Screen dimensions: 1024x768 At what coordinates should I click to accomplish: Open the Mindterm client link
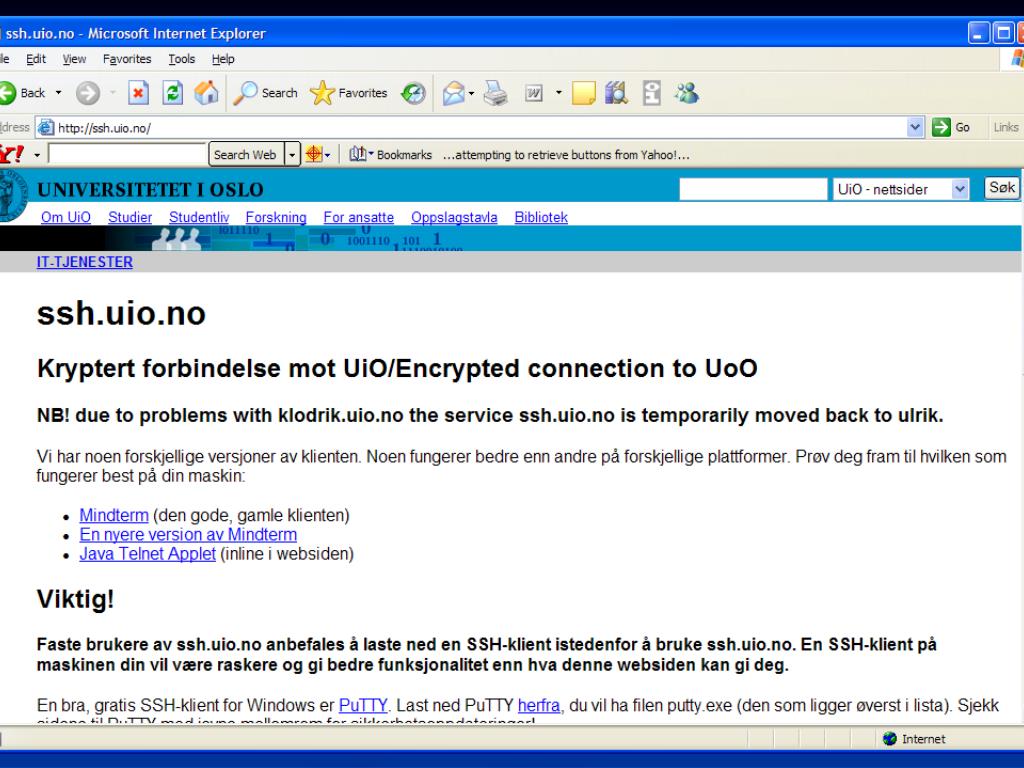[114, 515]
